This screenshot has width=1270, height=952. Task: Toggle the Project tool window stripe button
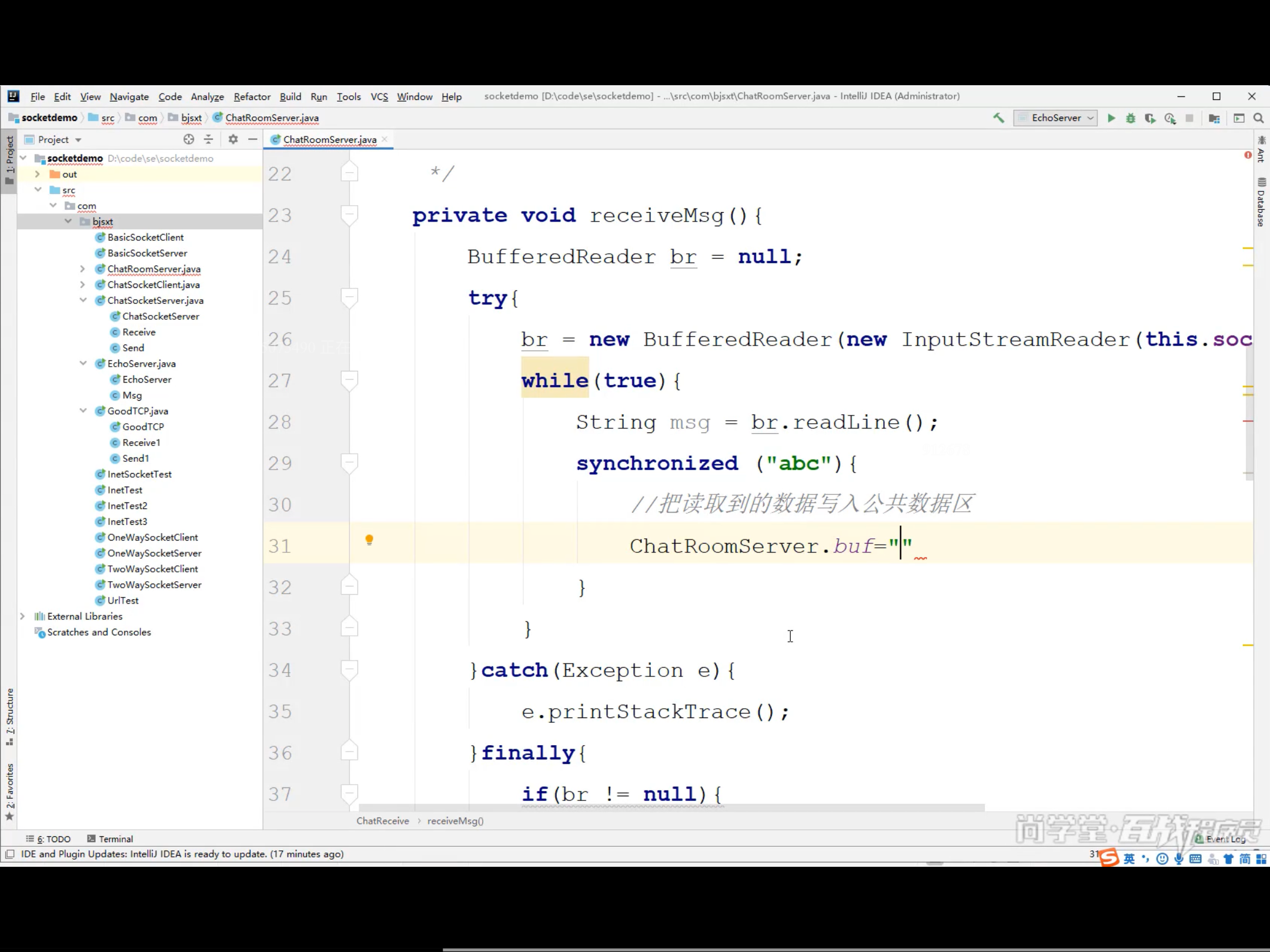point(9,160)
